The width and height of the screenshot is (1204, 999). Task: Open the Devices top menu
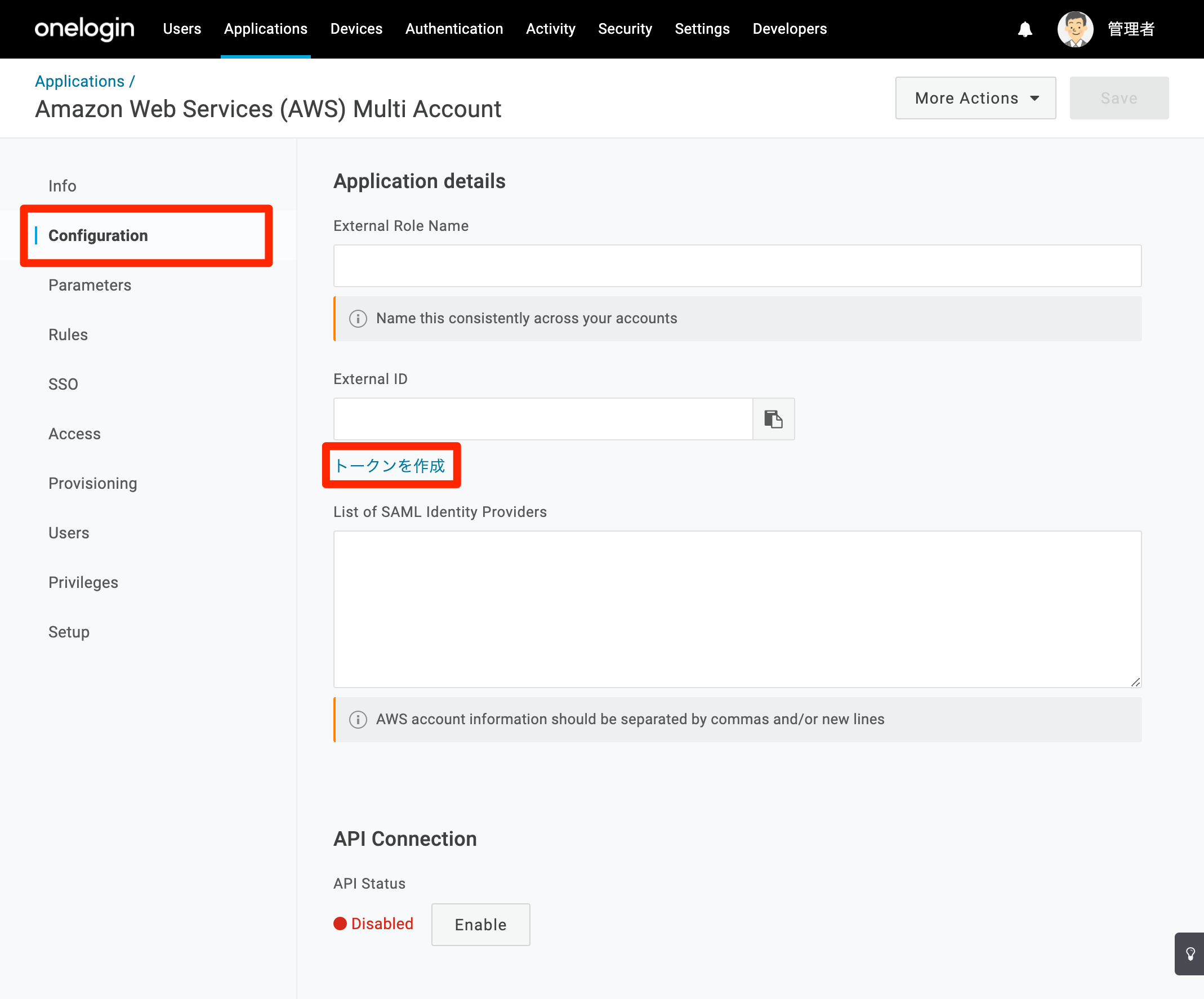click(x=356, y=29)
